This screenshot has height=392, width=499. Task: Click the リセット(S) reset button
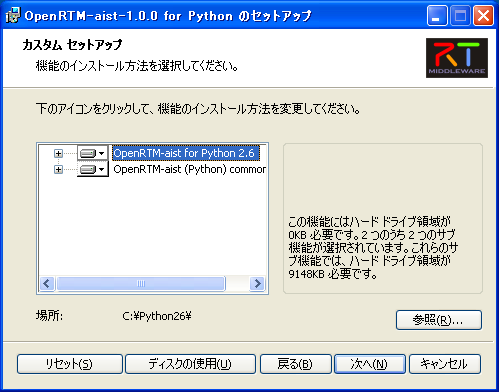click(x=70, y=364)
